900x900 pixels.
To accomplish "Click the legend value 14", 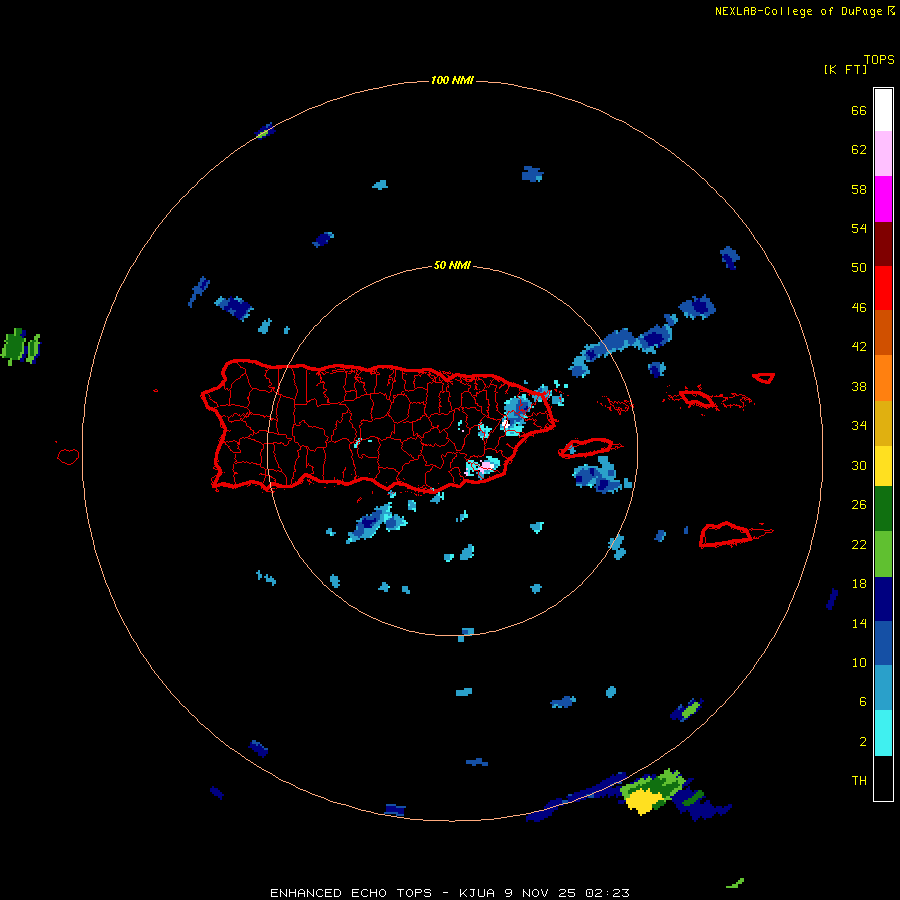I will pos(859,623).
